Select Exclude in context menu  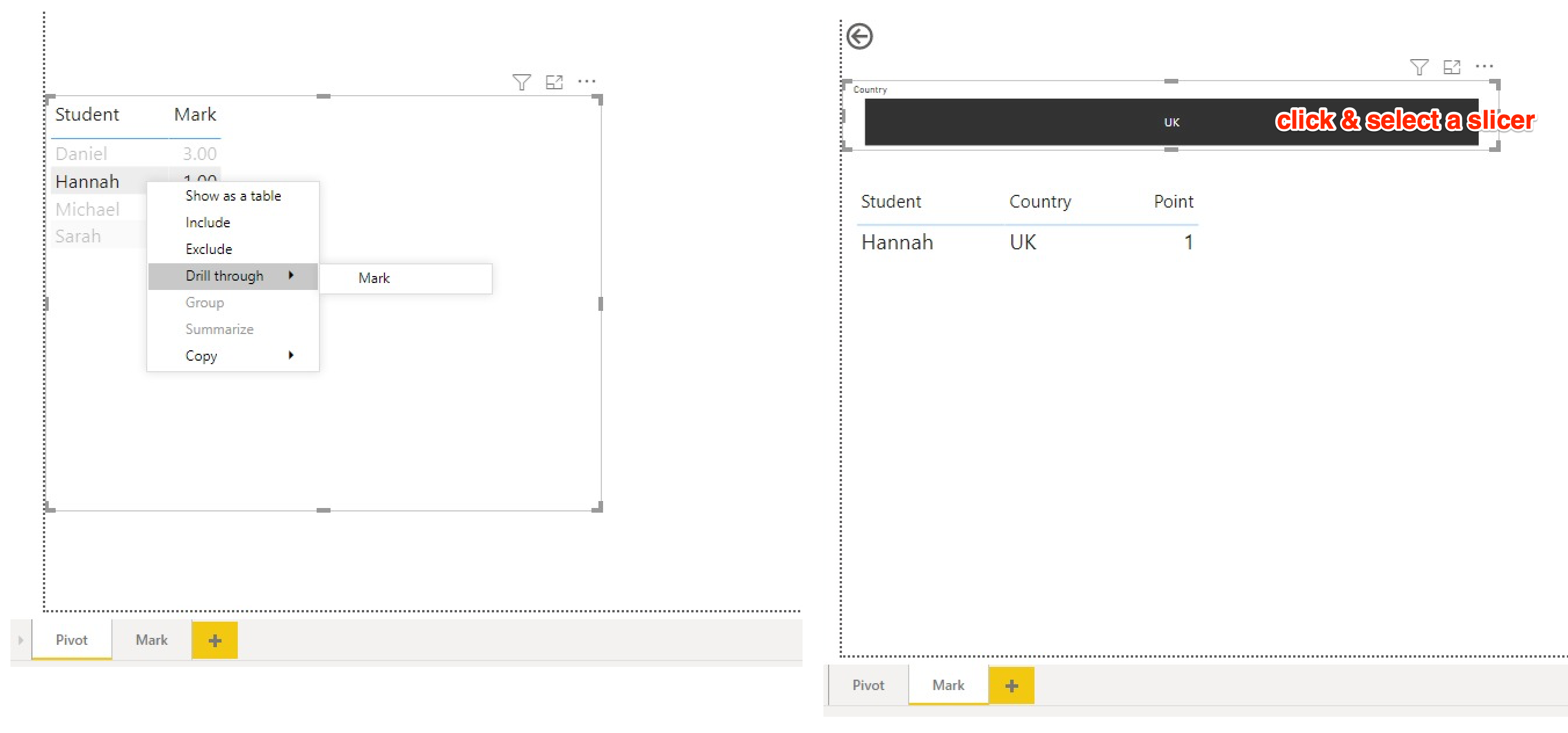233,249
